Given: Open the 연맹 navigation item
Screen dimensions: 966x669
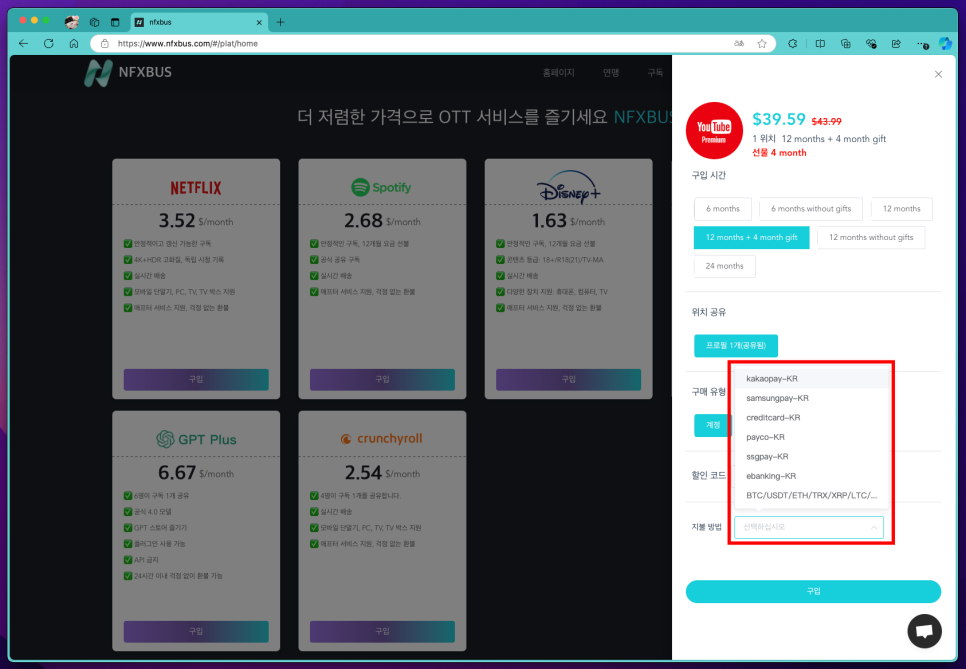Looking at the screenshot, I should [611, 73].
